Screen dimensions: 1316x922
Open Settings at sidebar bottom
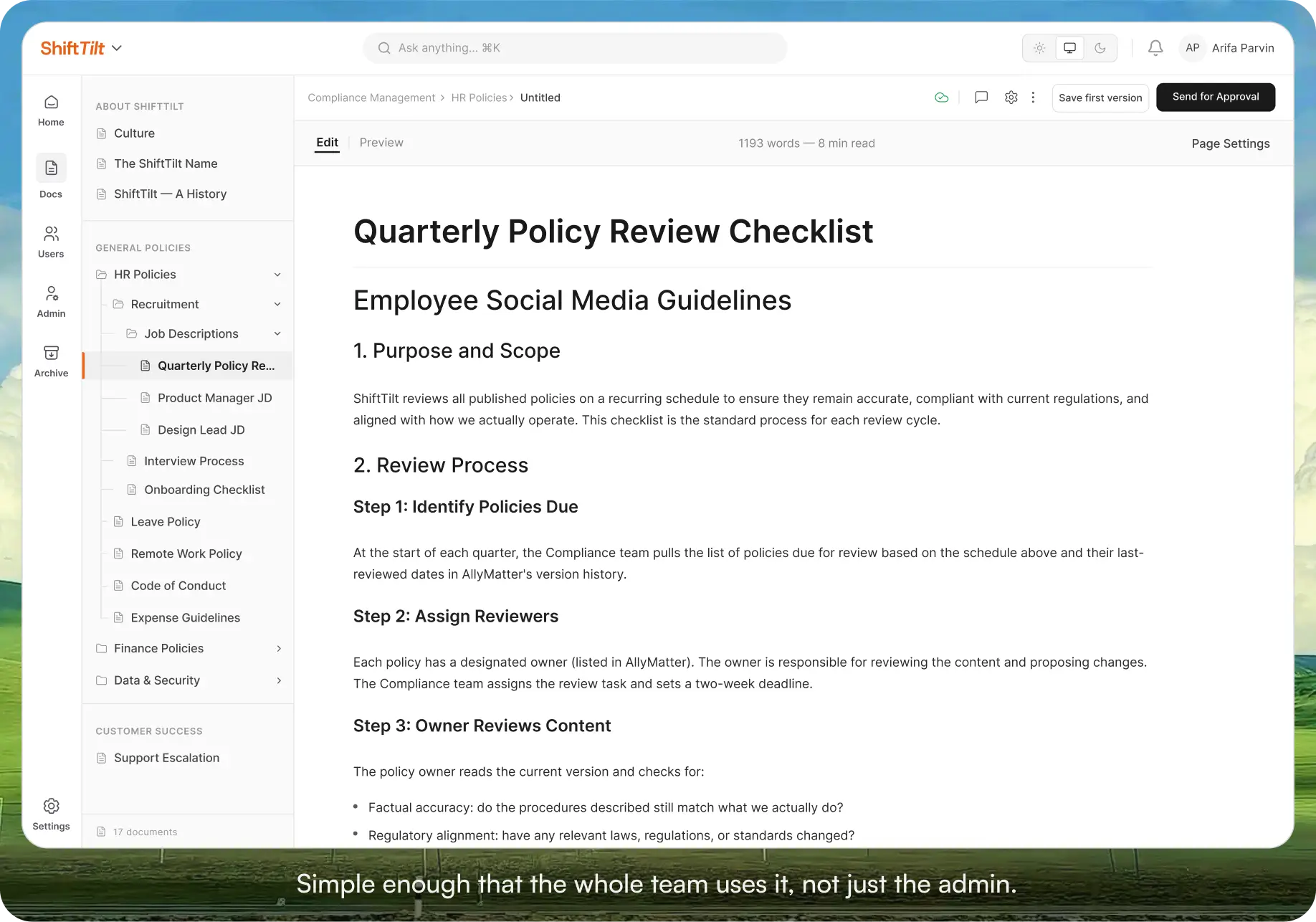tap(51, 806)
